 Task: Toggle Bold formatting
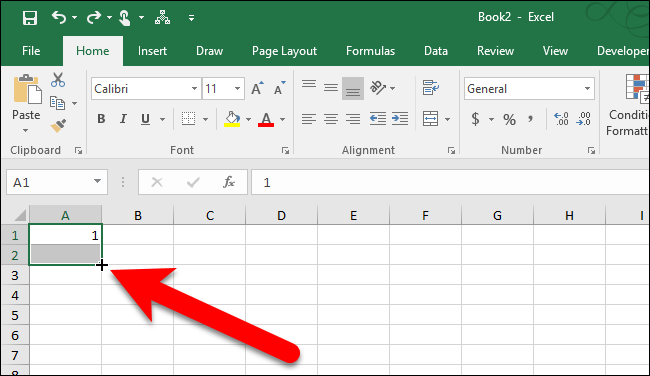point(101,119)
